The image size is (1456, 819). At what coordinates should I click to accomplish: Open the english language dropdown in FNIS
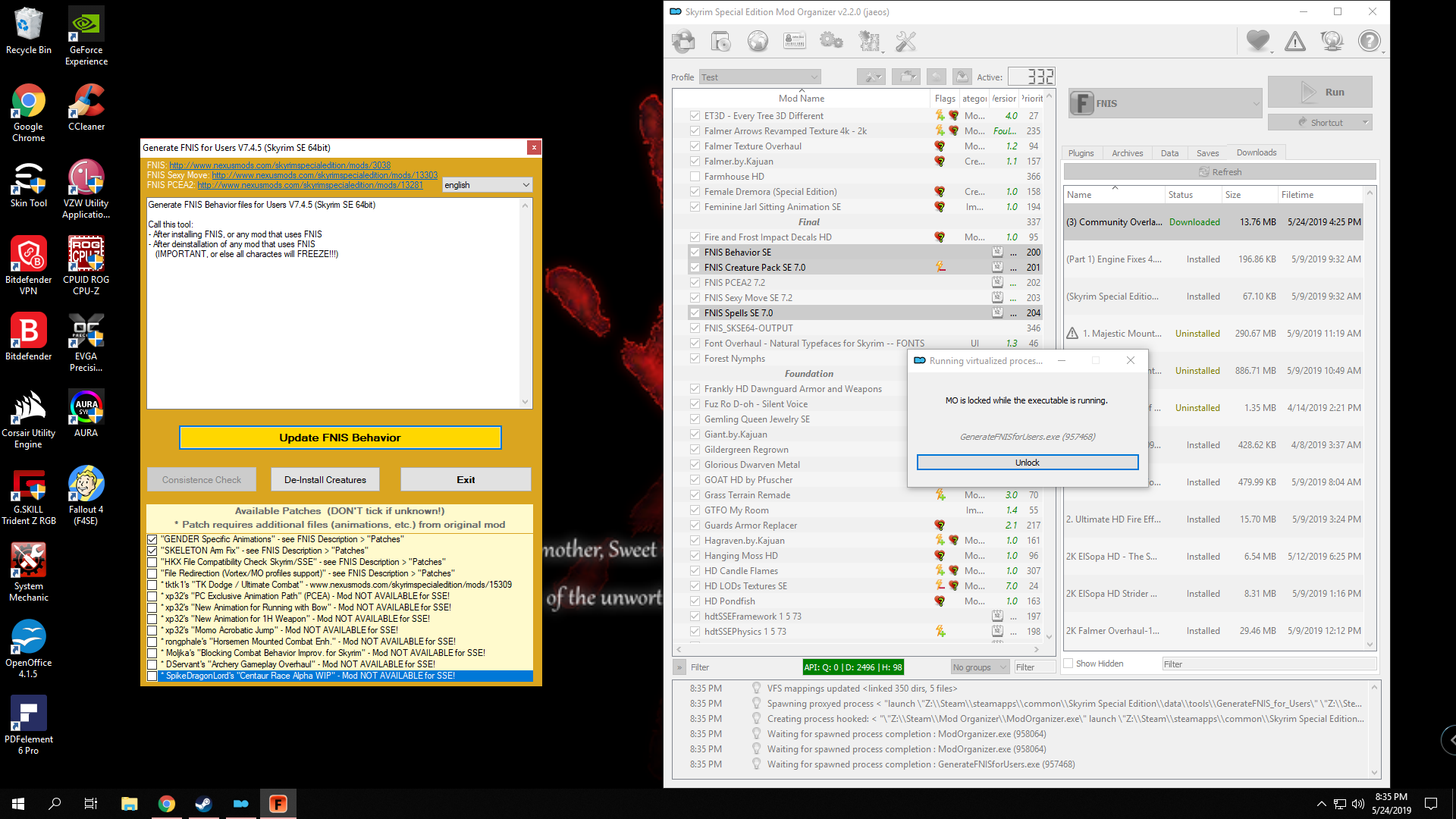pyautogui.click(x=488, y=185)
